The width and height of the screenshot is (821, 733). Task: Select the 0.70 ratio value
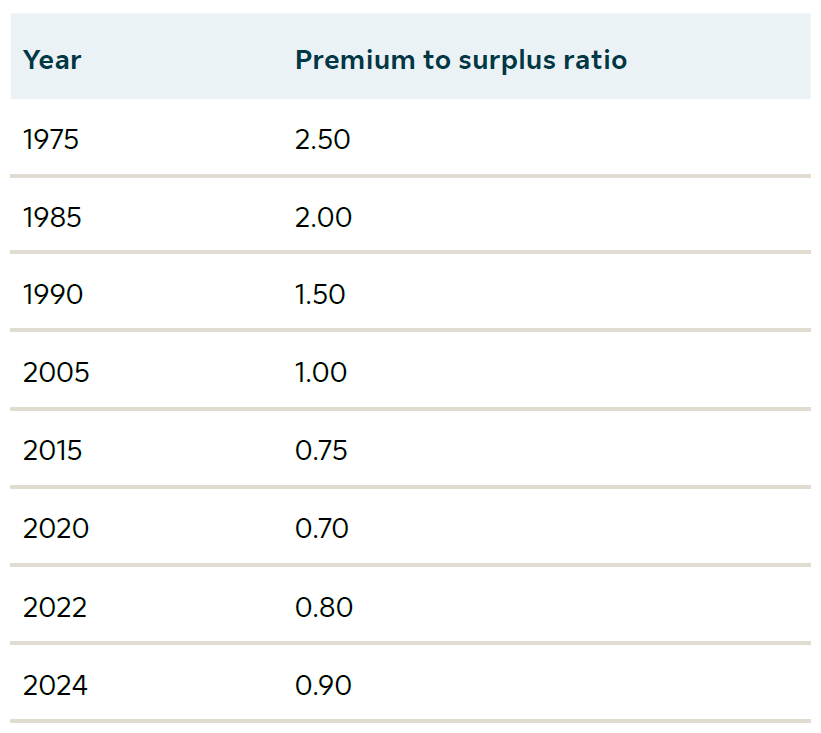coord(322,529)
